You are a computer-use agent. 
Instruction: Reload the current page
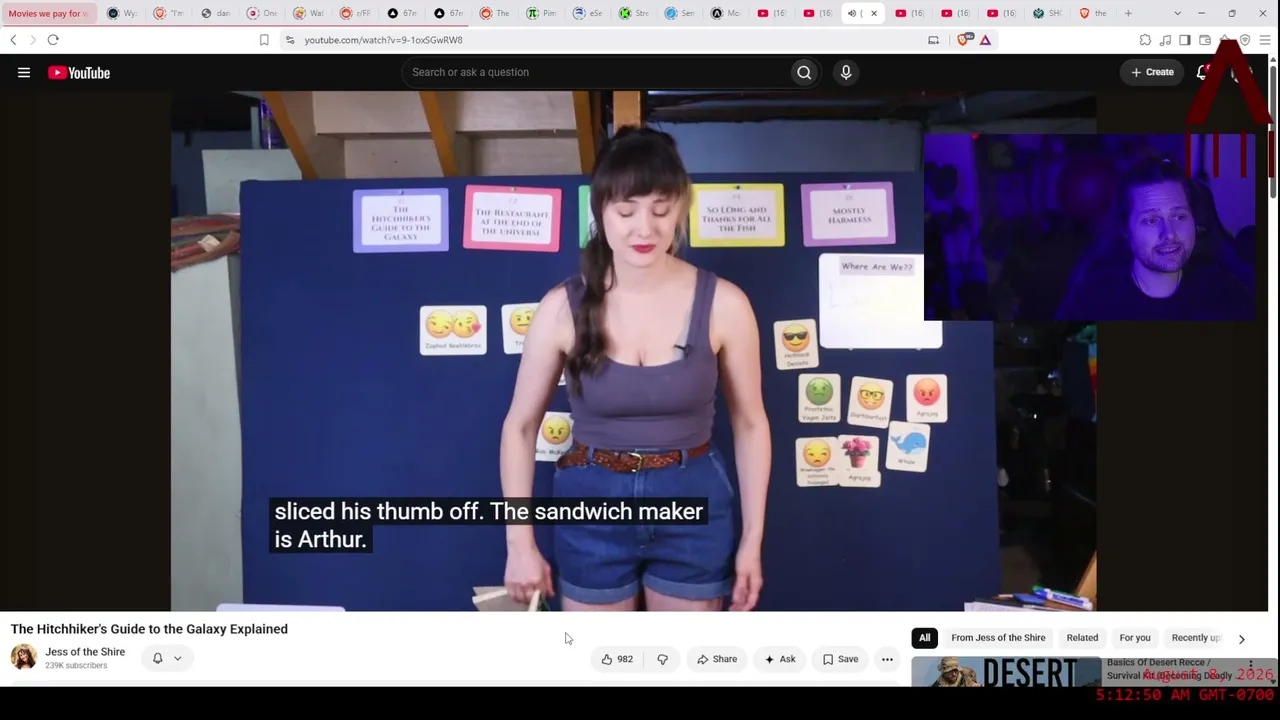[x=53, y=40]
